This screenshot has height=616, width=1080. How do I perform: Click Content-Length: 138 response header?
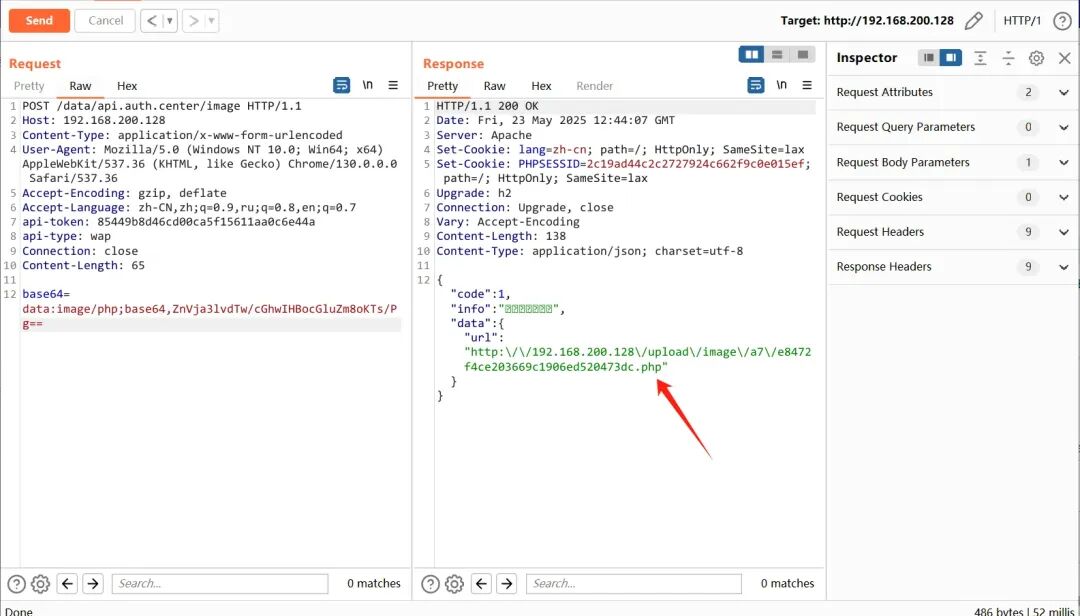coord(501,236)
